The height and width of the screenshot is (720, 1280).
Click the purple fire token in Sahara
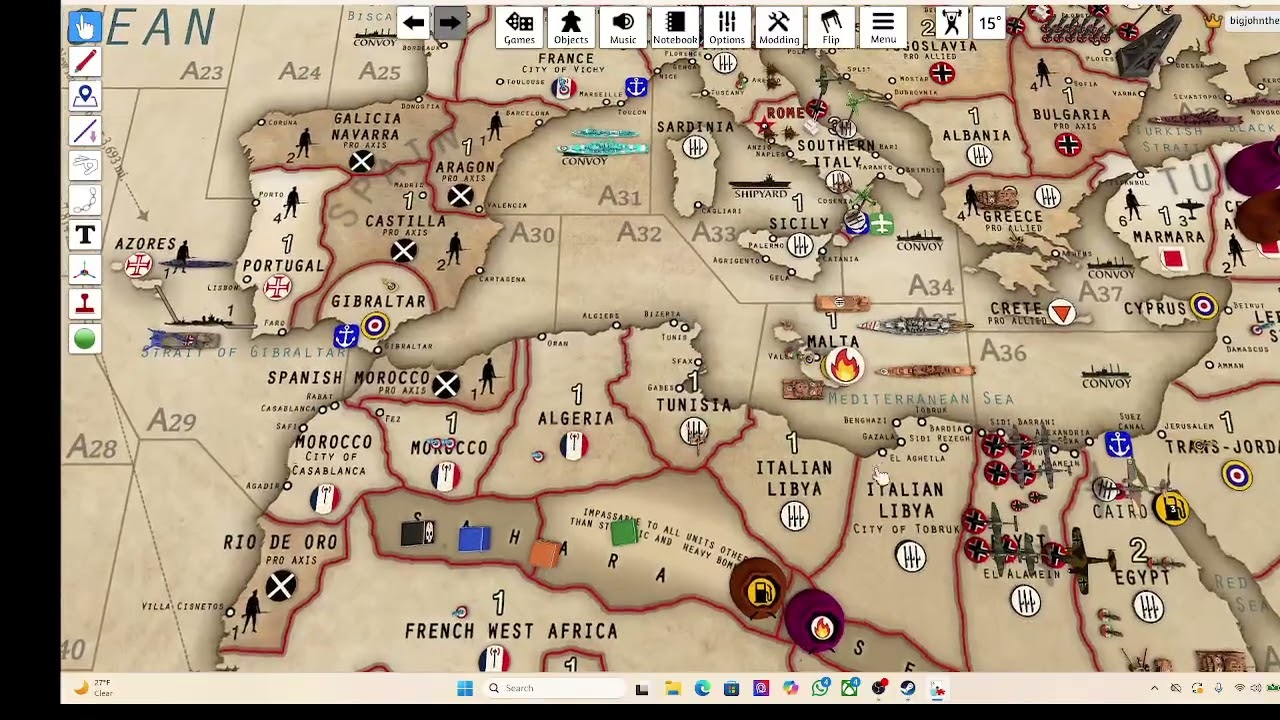click(820, 626)
